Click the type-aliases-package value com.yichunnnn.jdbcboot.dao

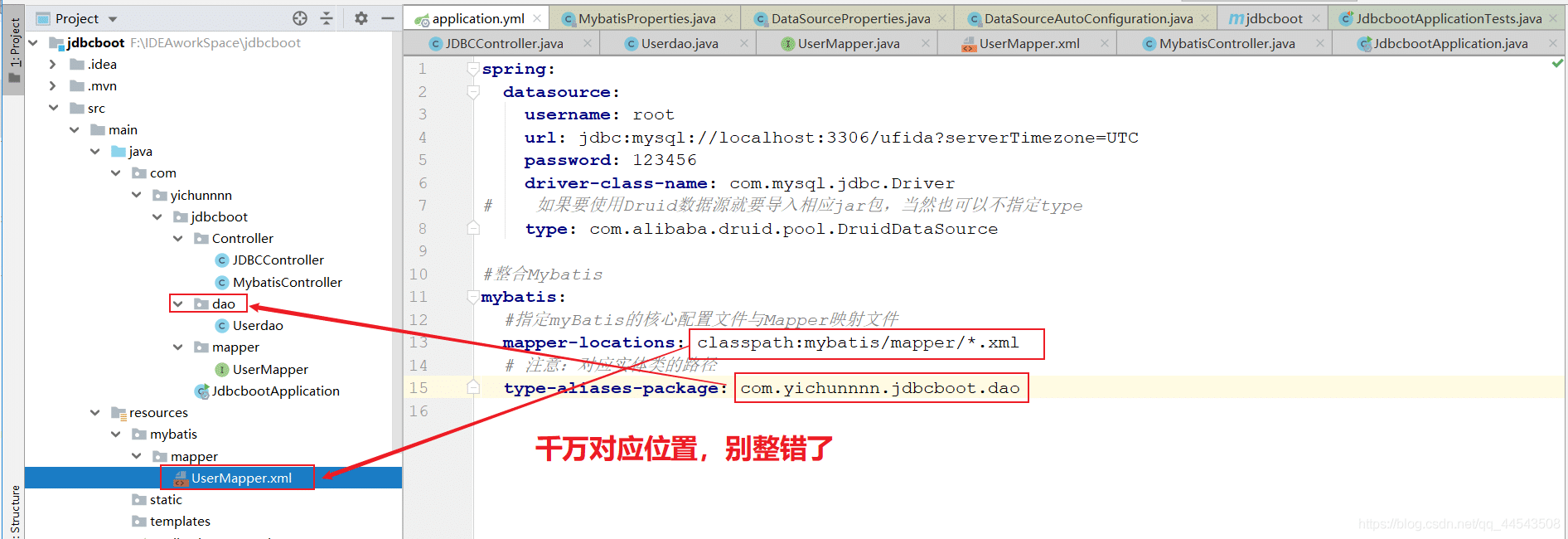880,388
